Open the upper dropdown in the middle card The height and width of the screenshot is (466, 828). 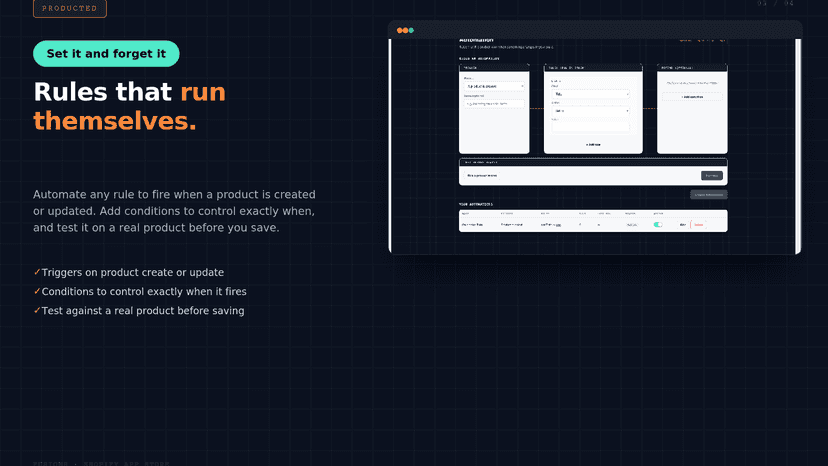590,94
